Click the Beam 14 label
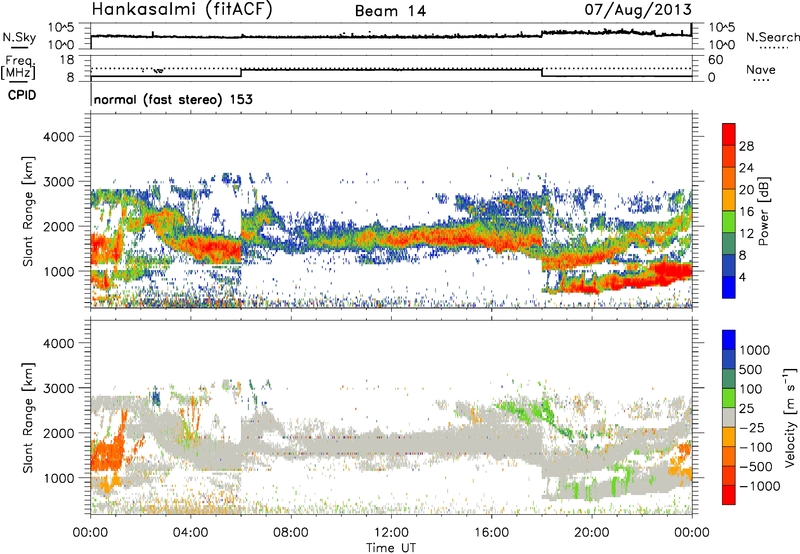The width and height of the screenshot is (800, 554). [390, 11]
